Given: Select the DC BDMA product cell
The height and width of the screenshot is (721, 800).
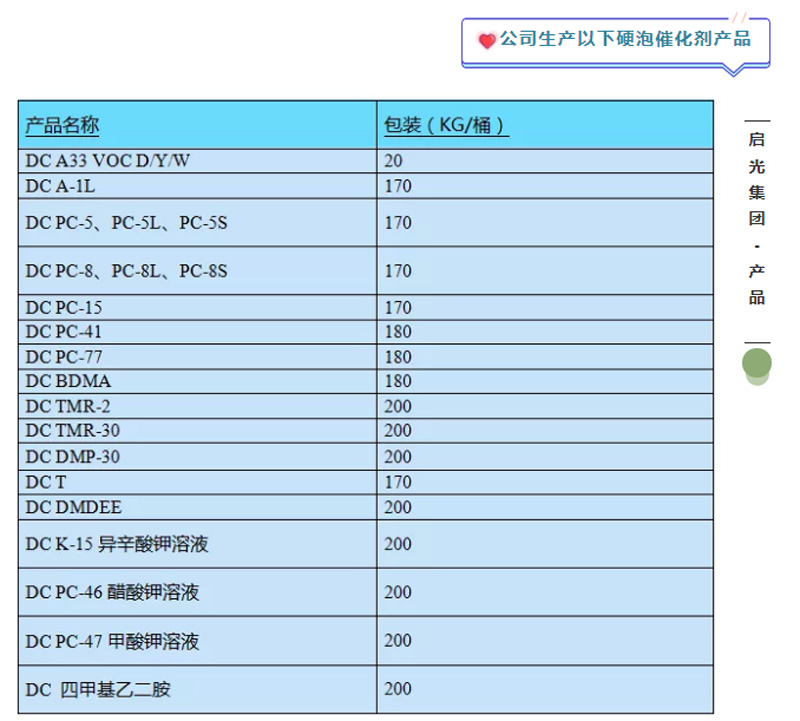Looking at the screenshot, I should coord(68,382).
